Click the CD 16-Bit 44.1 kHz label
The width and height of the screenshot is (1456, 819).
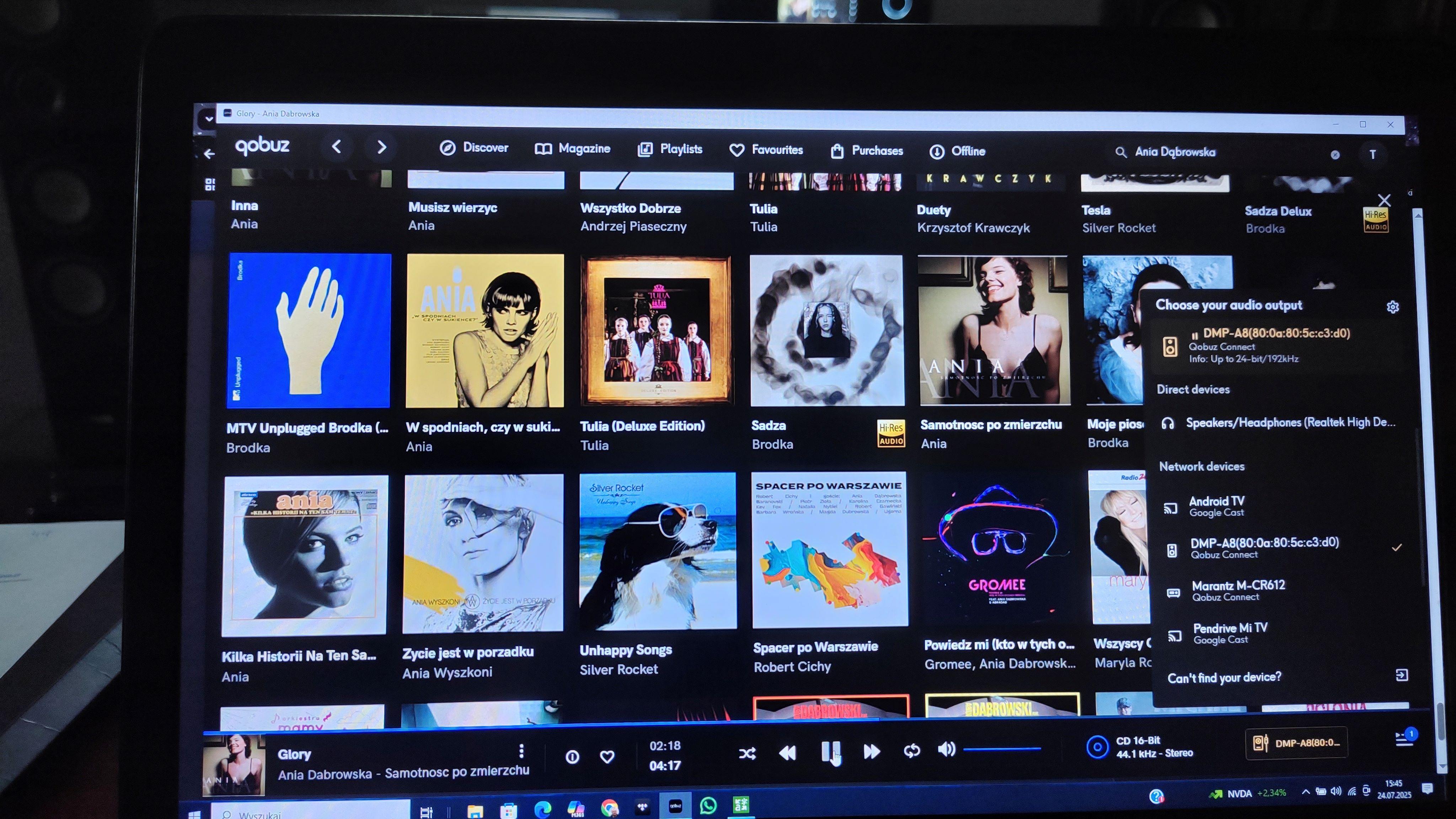pos(1154,746)
